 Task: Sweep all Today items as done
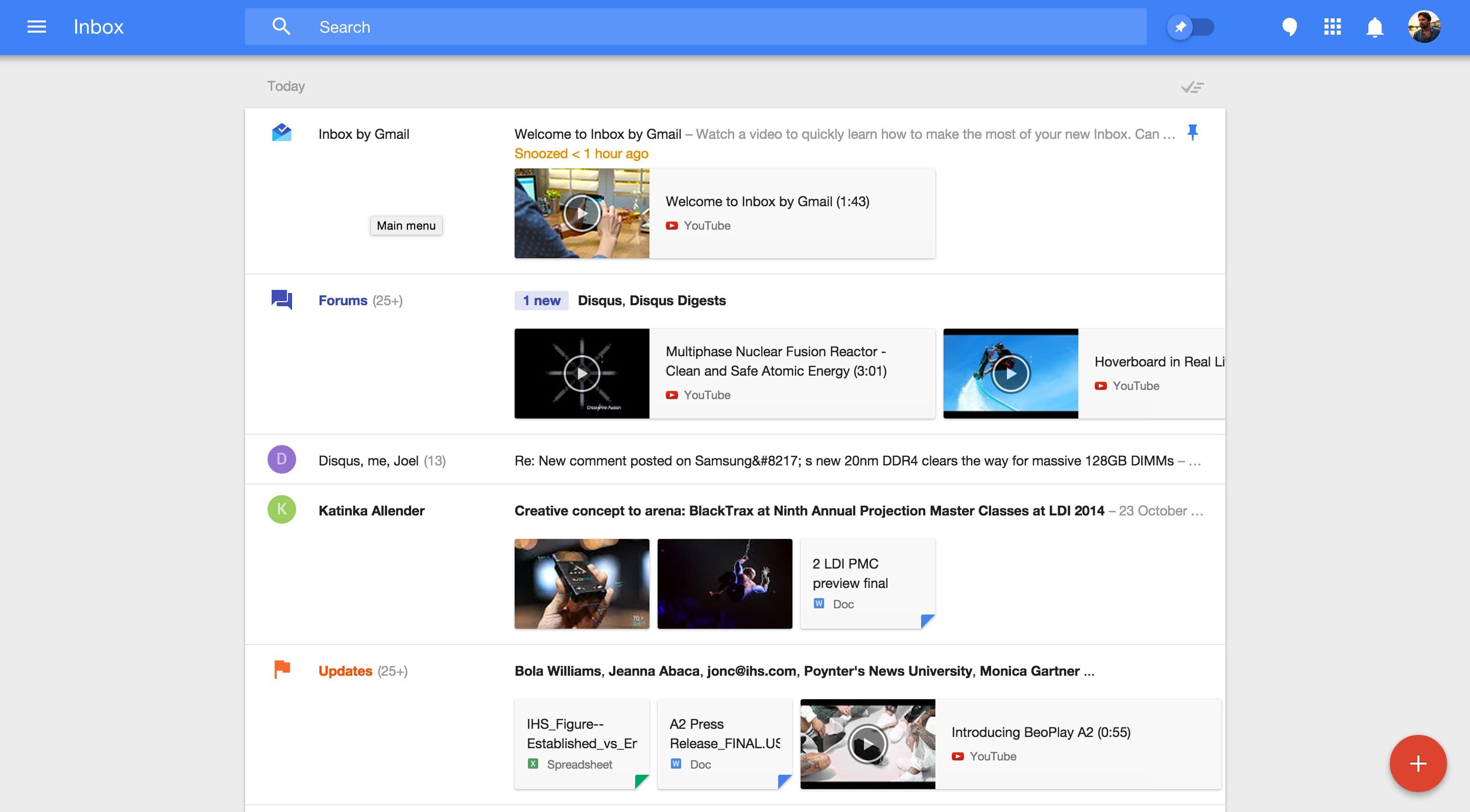coord(1192,87)
